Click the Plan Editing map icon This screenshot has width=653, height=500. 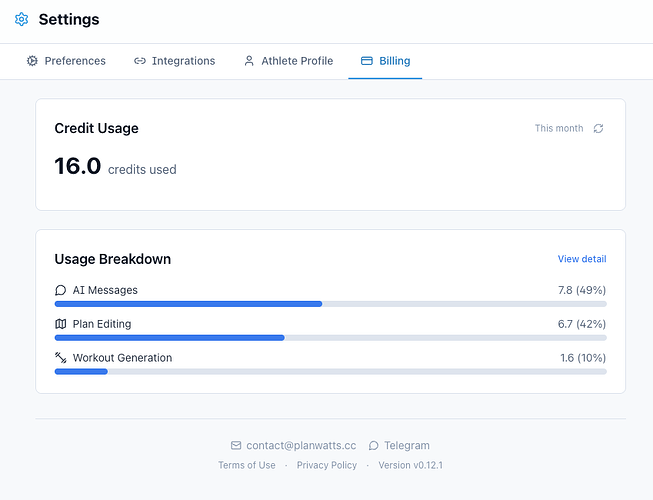point(60,324)
